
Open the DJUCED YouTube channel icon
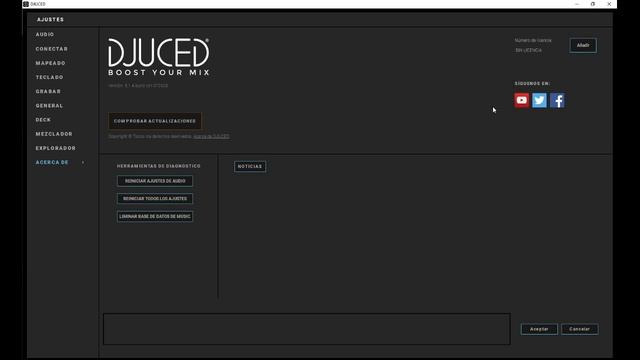(521, 100)
